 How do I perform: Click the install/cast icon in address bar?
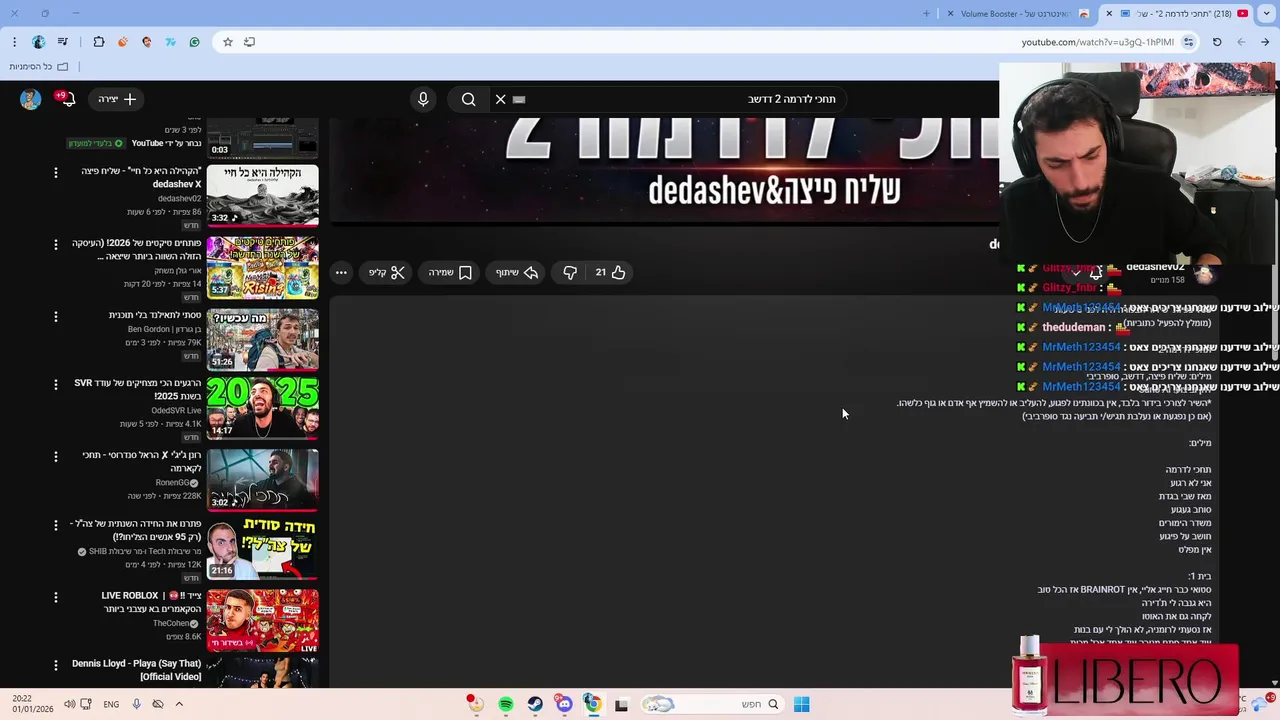[x=249, y=42]
